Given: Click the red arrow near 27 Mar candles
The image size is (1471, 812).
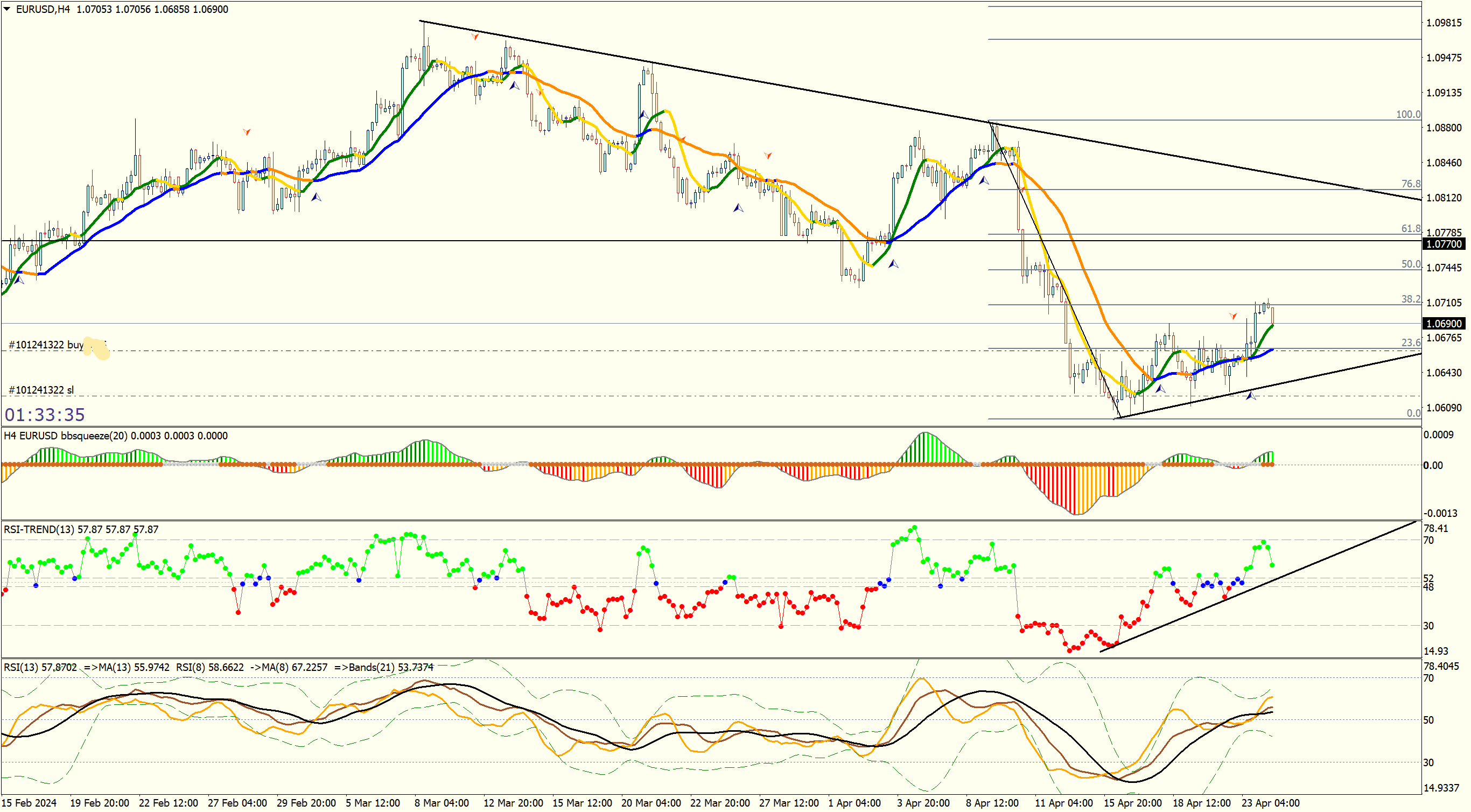Looking at the screenshot, I should 768,155.
